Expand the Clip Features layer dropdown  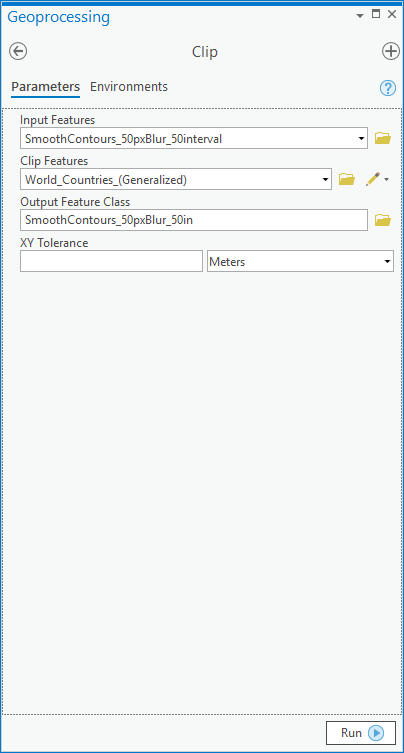[325, 180]
